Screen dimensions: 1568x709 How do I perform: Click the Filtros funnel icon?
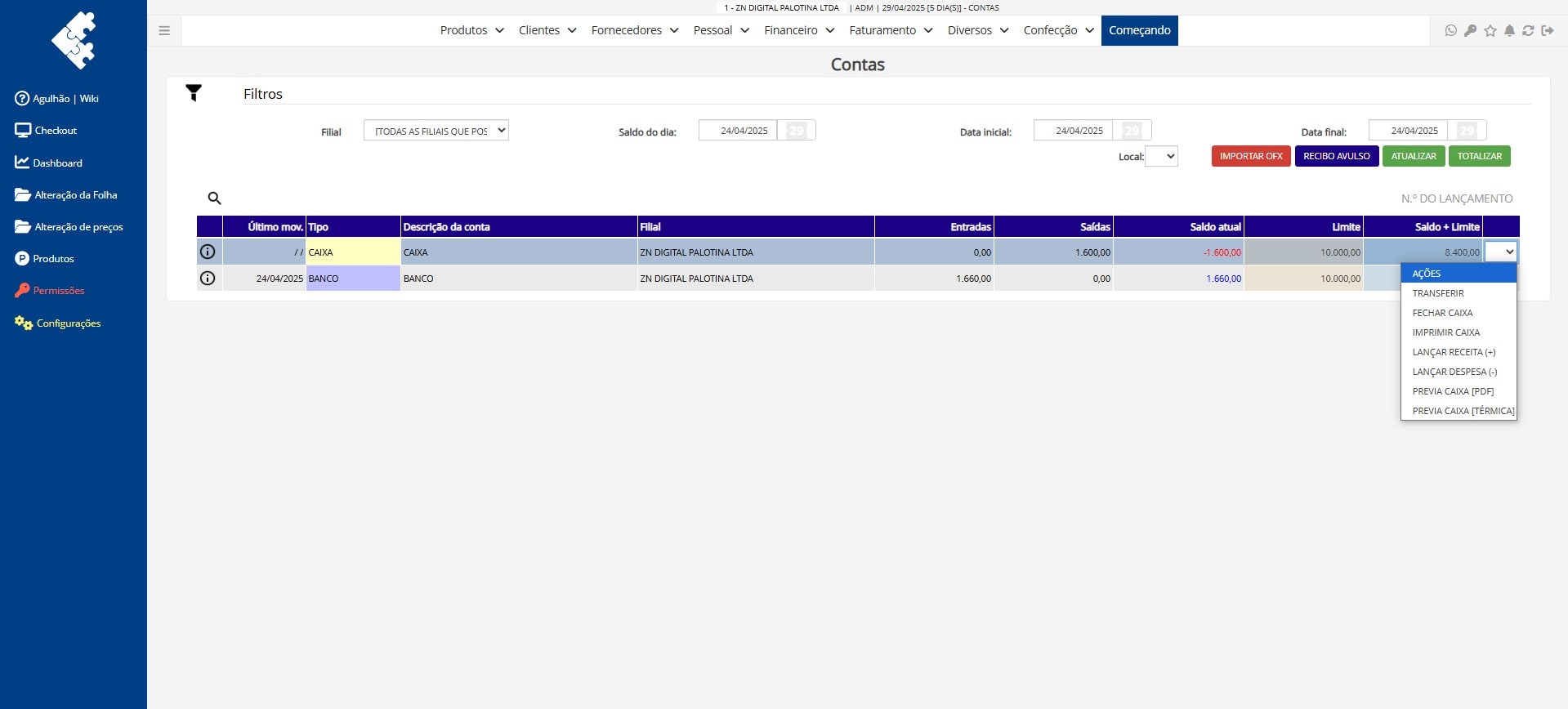click(x=194, y=93)
